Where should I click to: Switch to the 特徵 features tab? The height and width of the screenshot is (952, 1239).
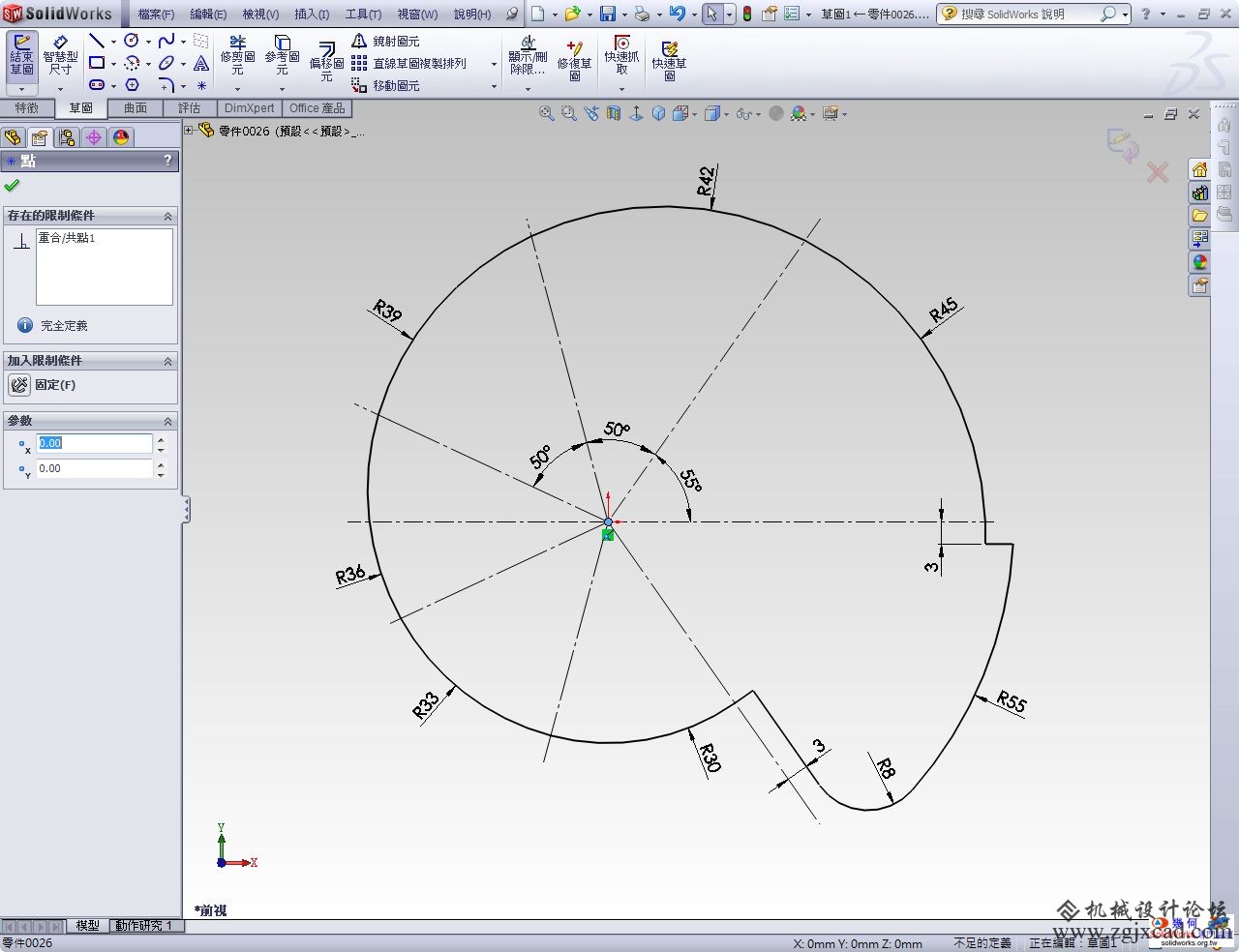tap(27, 108)
